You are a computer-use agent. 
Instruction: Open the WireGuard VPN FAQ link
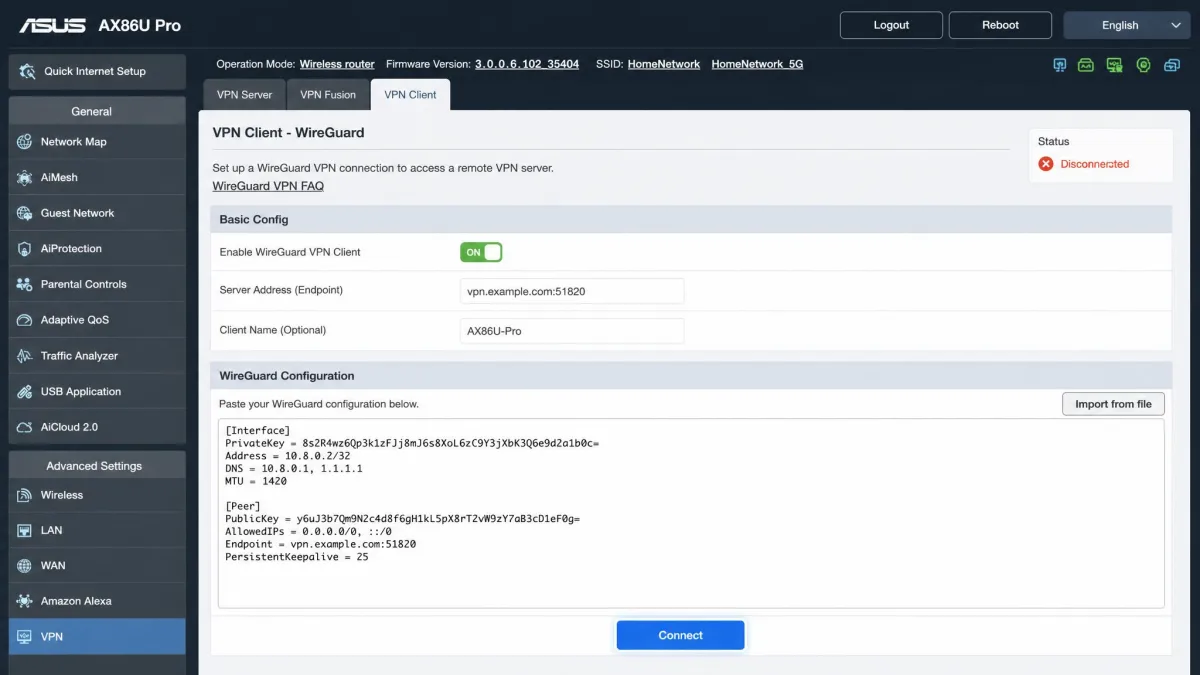click(x=268, y=186)
